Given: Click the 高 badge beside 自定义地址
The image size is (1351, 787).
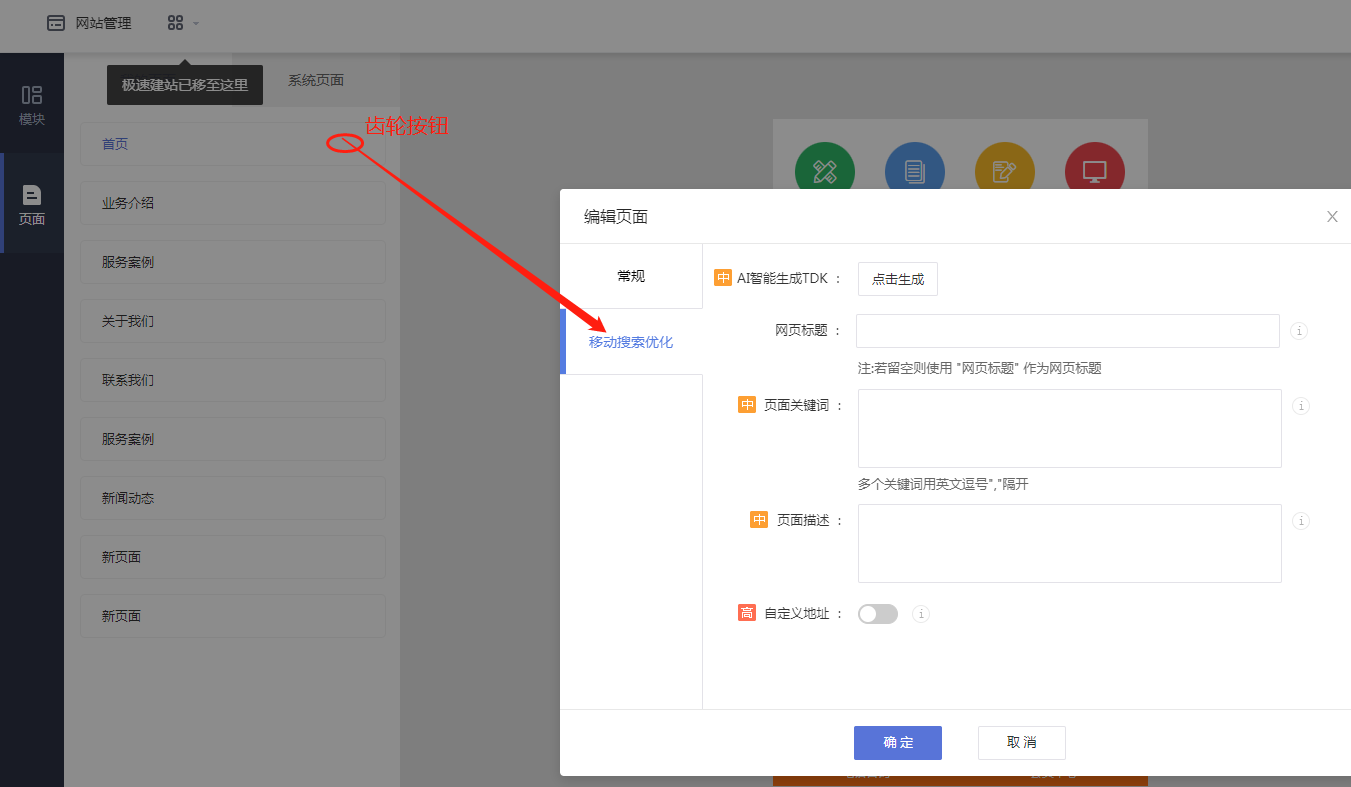Looking at the screenshot, I should pos(746,613).
